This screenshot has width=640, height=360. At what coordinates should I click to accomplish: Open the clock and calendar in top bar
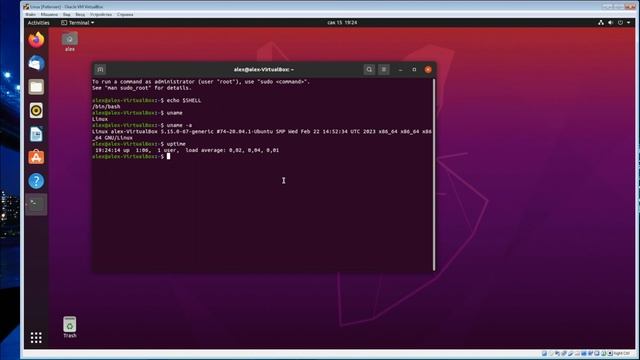(x=342, y=23)
